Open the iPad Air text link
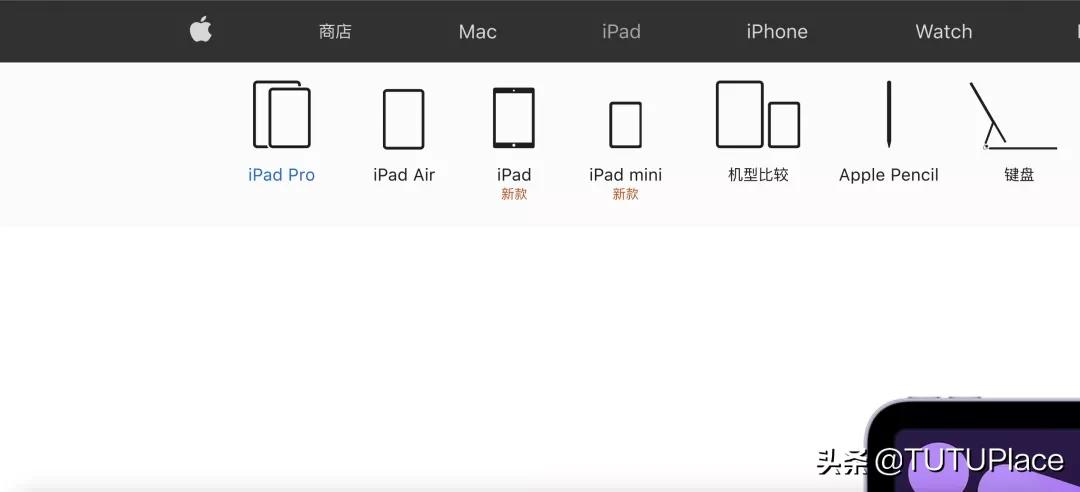The image size is (1080, 492). tap(404, 175)
